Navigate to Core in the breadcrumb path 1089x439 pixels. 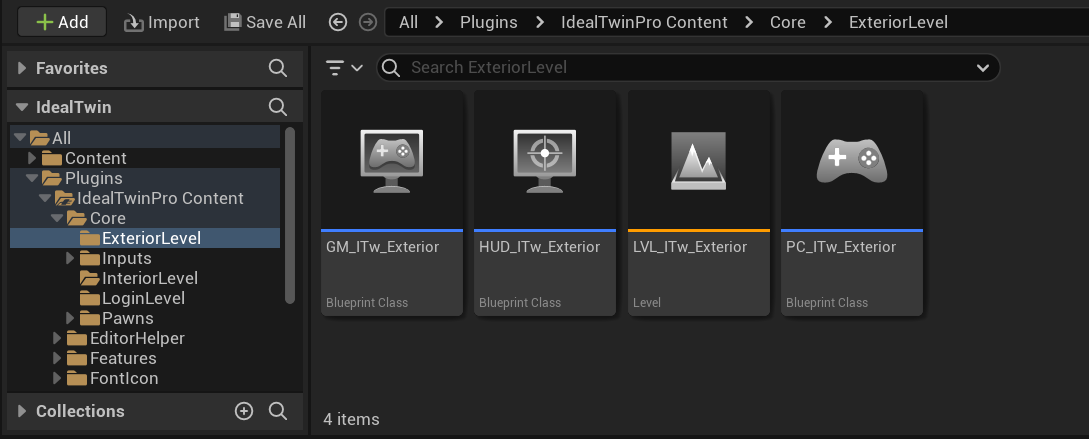pyautogui.click(x=788, y=22)
